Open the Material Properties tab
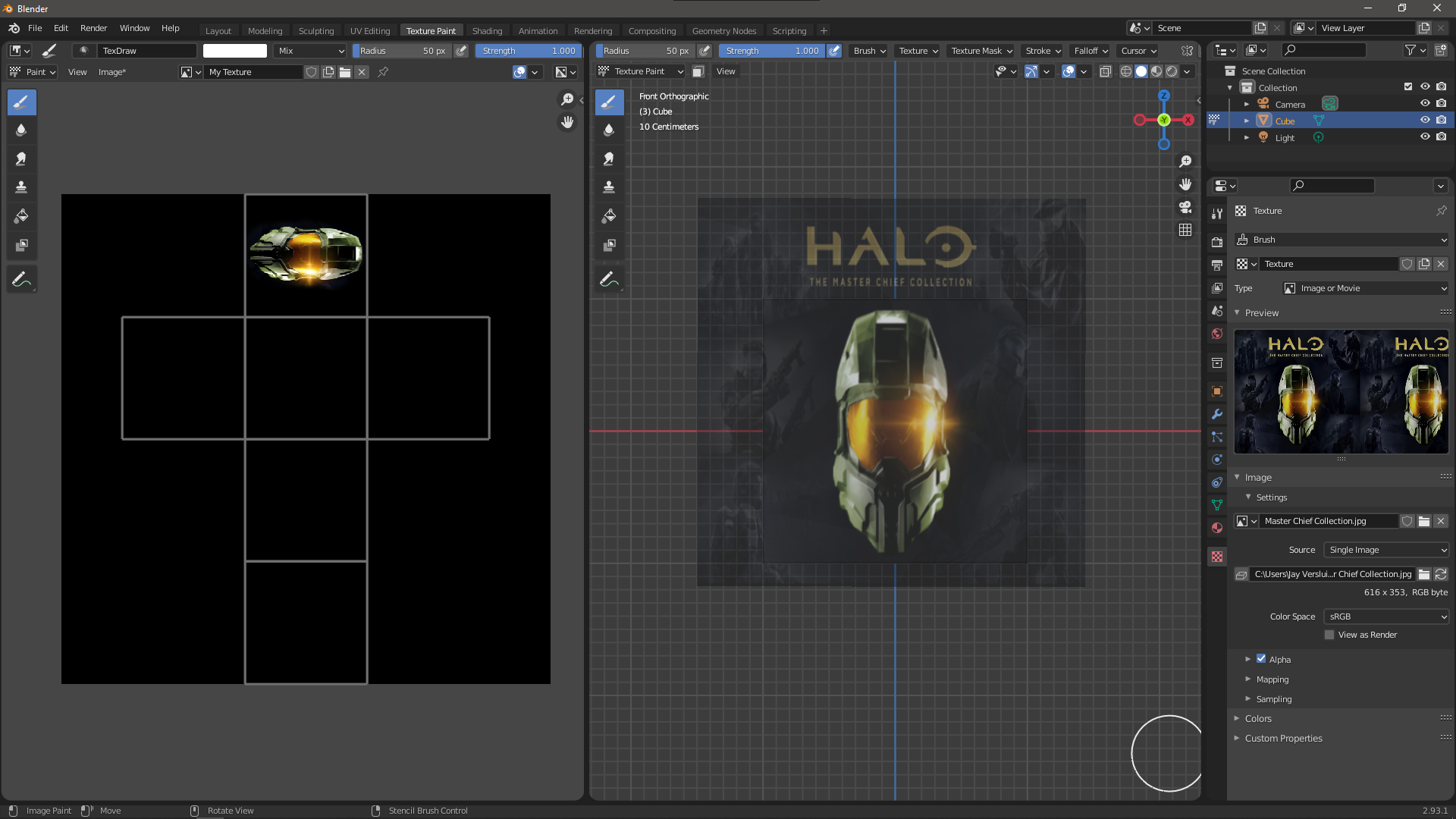The height and width of the screenshot is (819, 1456). click(x=1217, y=529)
